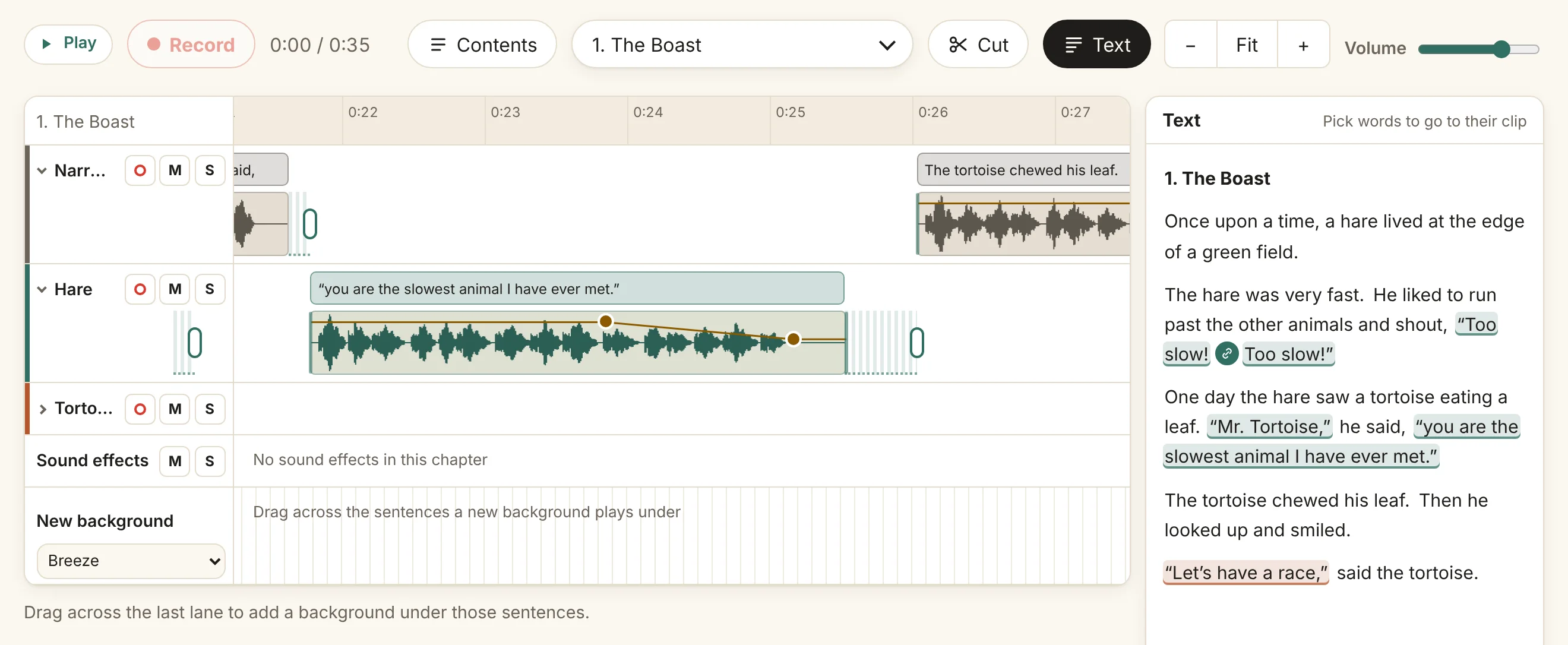Go to the second 'Too slow!' phrase clip
1568x645 pixels.
[x=1288, y=354]
